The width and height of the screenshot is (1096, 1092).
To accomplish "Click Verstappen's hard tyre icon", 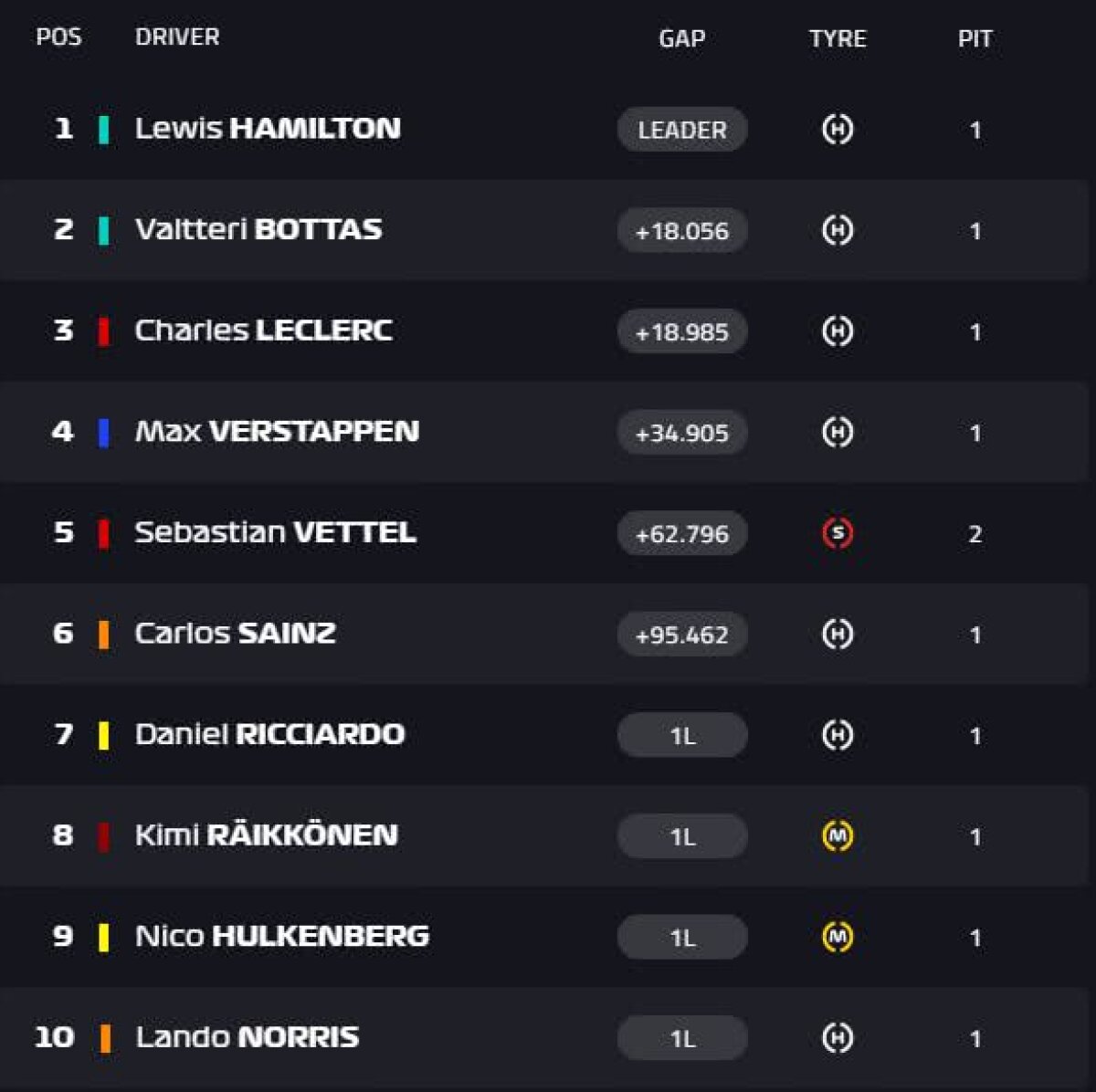I will [838, 432].
